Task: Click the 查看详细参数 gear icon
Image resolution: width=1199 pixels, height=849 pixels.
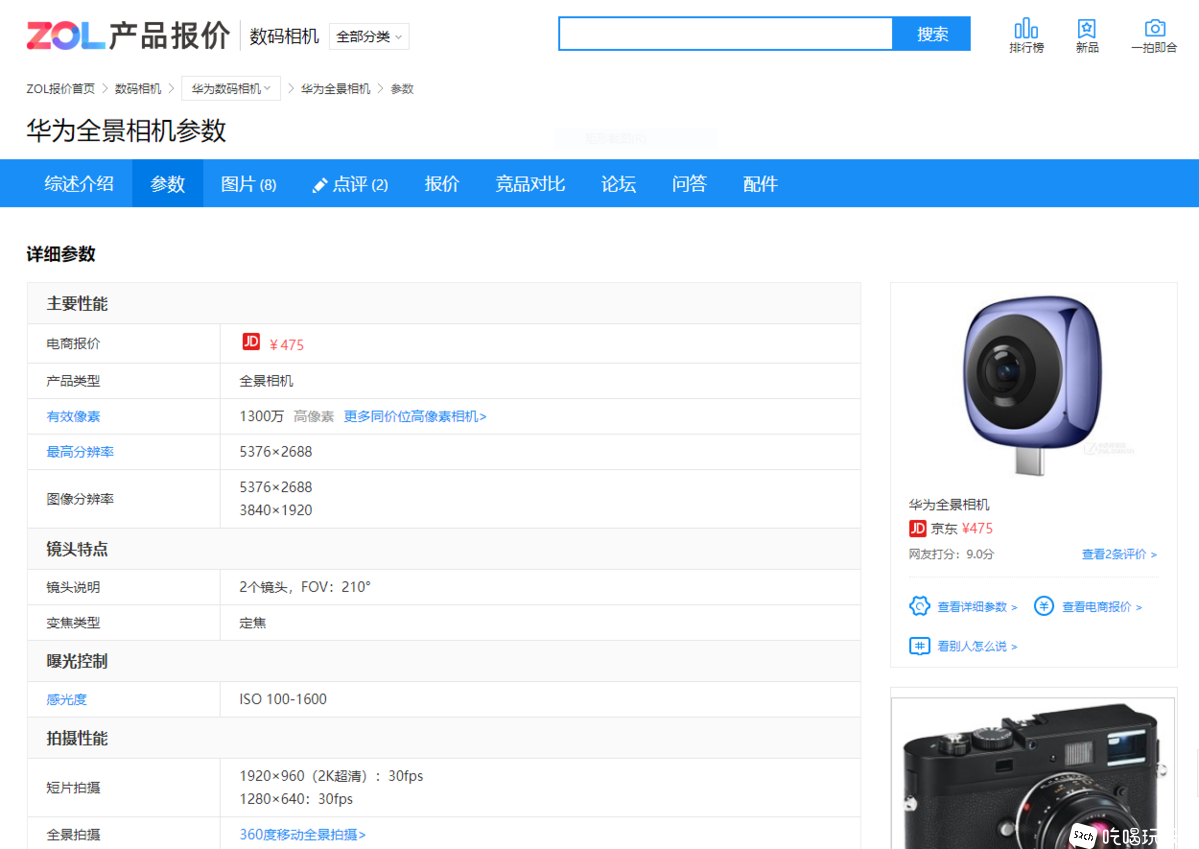Action: [919, 606]
